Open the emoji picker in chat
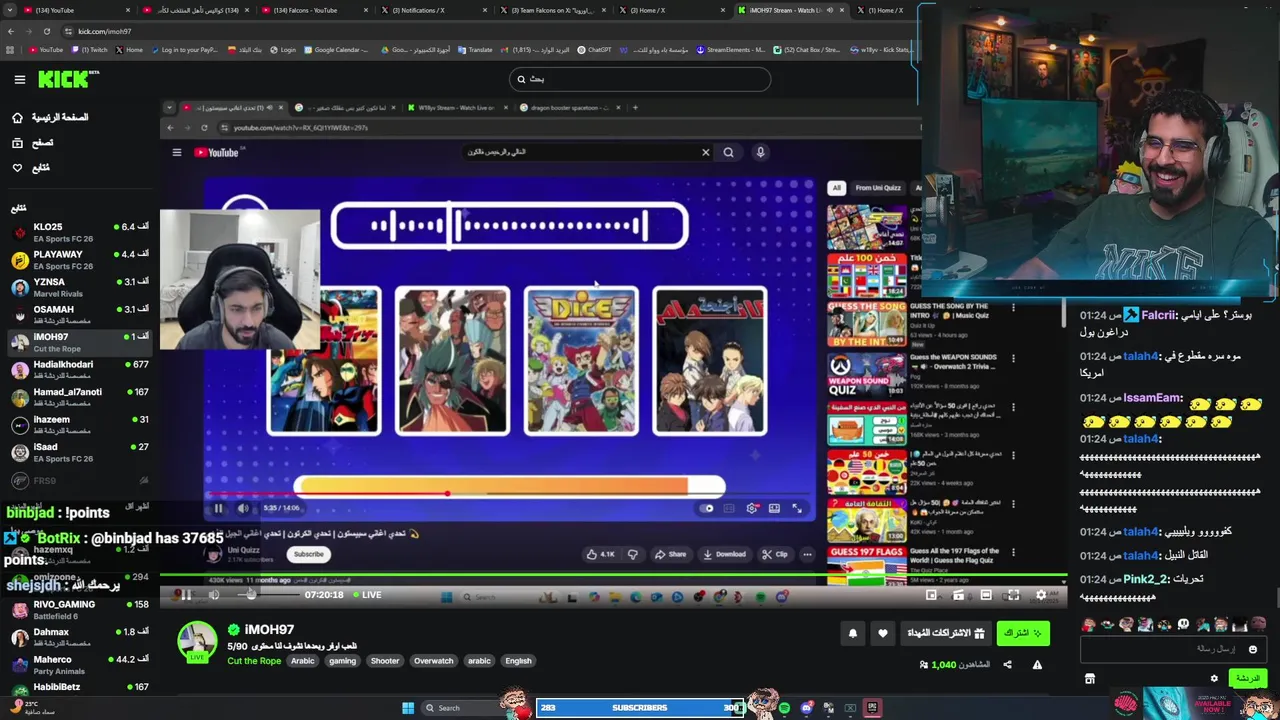The height and width of the screenshot is (720, 1280). click(1252, 649)
